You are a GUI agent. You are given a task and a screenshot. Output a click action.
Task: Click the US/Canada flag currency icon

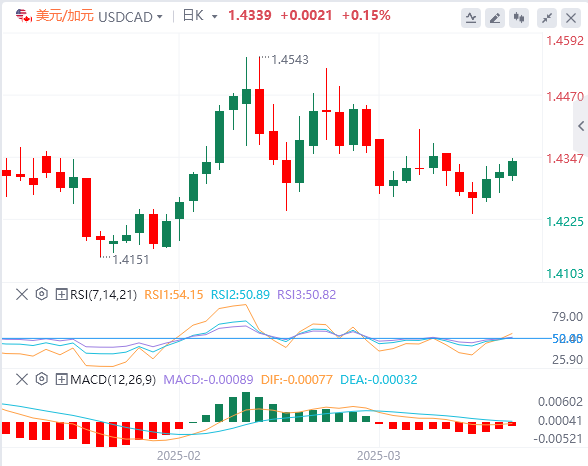(24, 16)
